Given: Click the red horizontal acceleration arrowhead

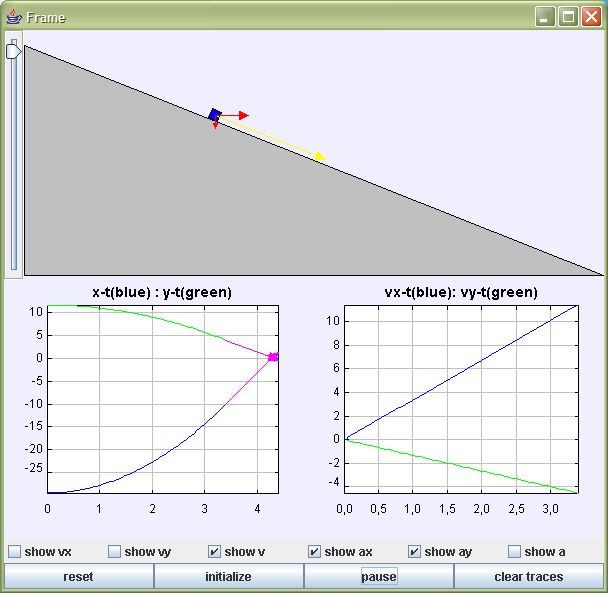Looking at the screenshot, I should pos(244,115).
